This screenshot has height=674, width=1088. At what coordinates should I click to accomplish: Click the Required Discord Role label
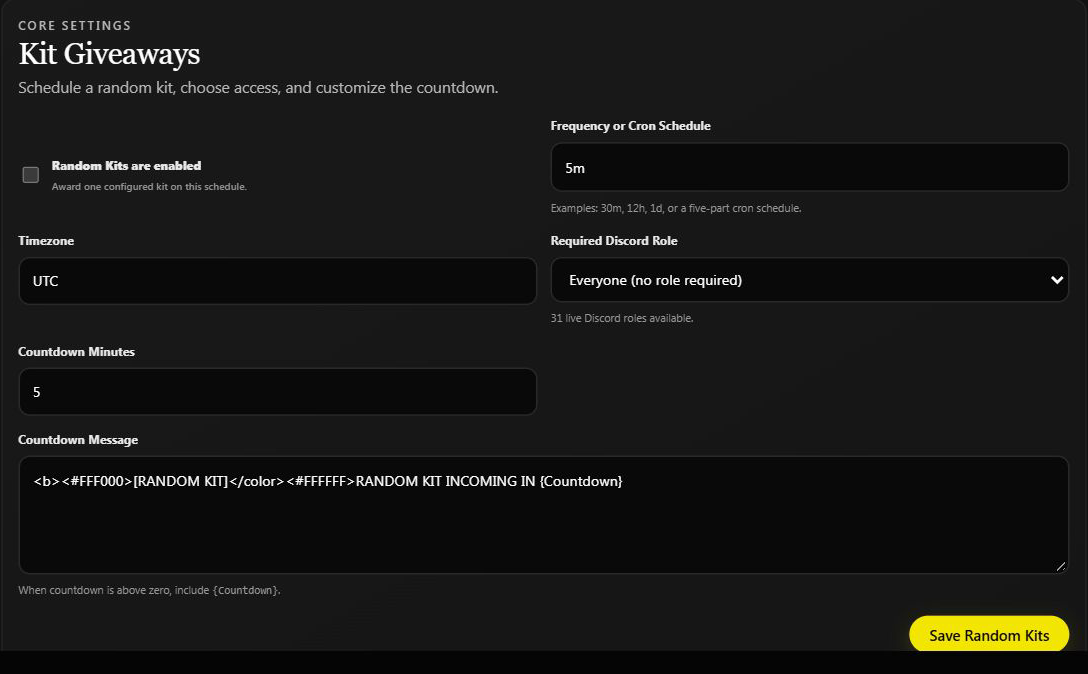point(614,240)
